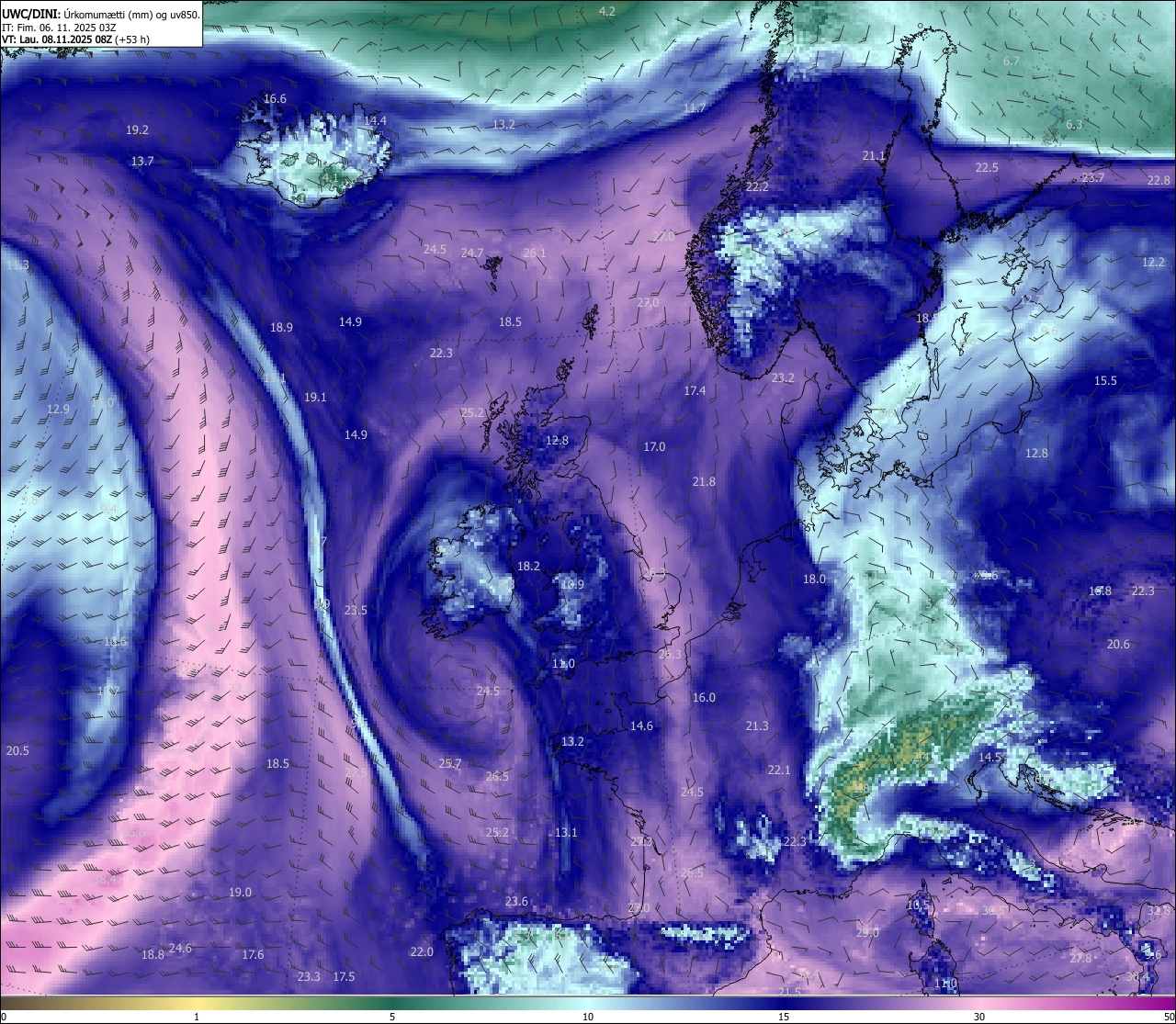Viewport: 1176px width, 1024px height.
Task: Click the 23.2 map value
Action: coord(783,377)
